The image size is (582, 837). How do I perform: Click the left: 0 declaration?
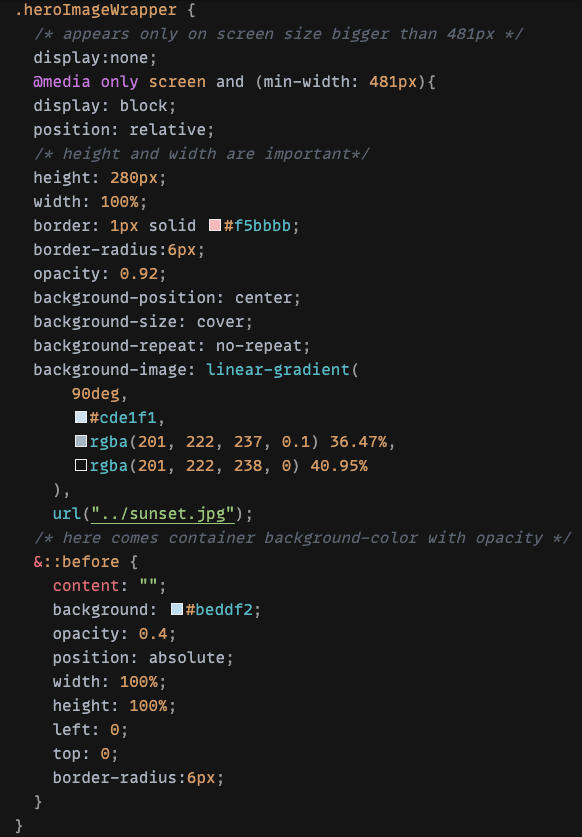tap(90, 730)
